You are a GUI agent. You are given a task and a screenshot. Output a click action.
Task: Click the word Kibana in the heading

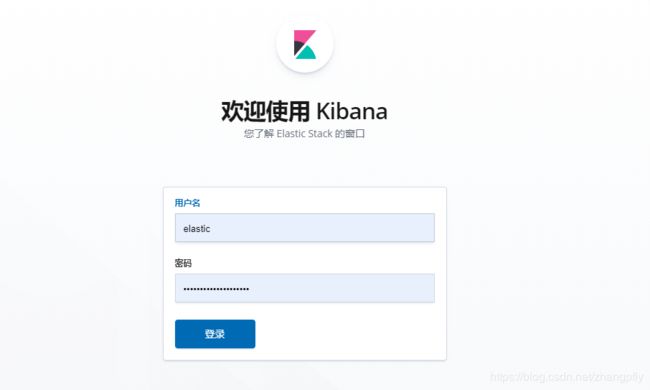(352, 111)
